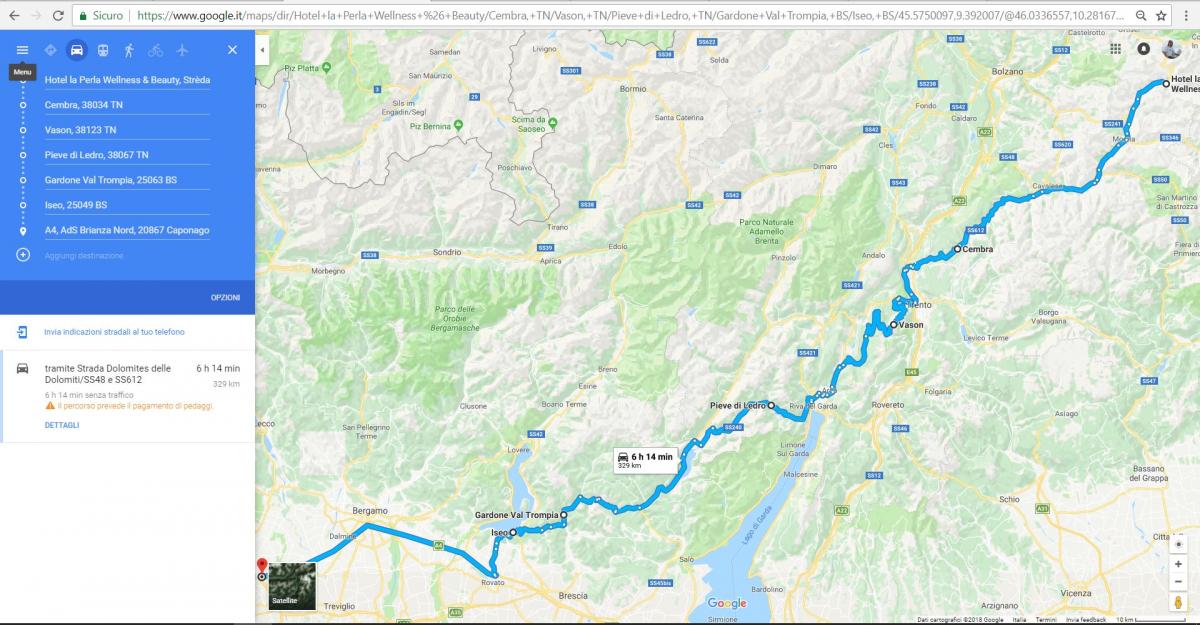1200x625 pixels.
Task: Click the add destination plus icon
Action: coord(22,255)
